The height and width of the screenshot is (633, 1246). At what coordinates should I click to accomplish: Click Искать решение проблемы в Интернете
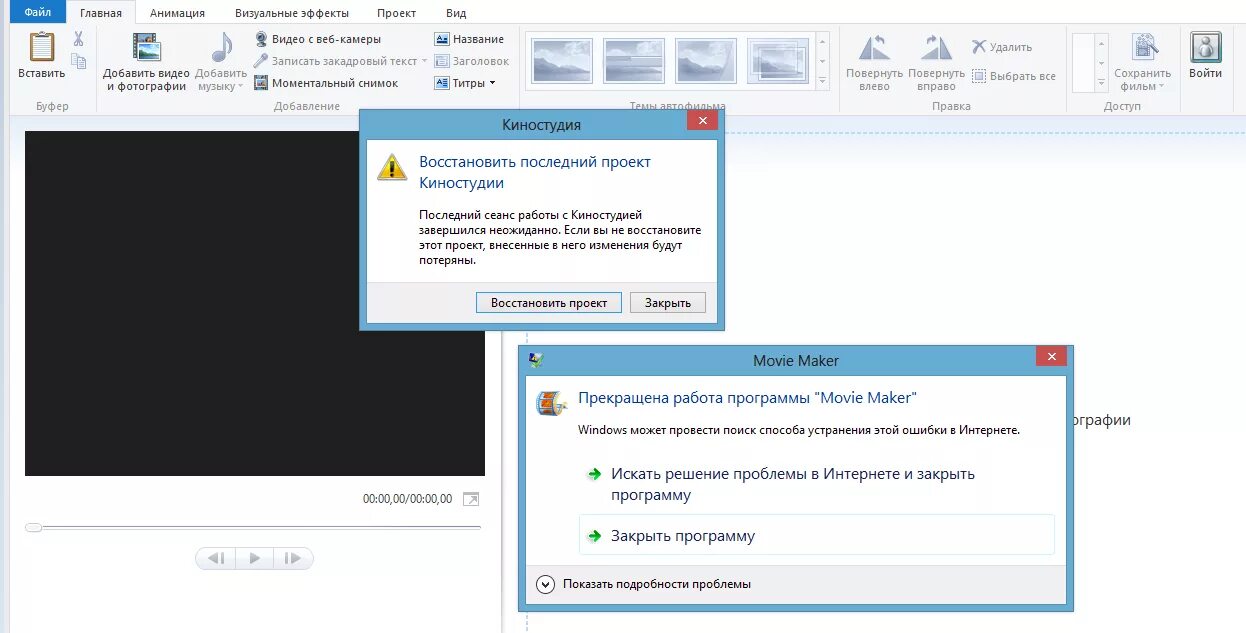(x=793, y=484)
